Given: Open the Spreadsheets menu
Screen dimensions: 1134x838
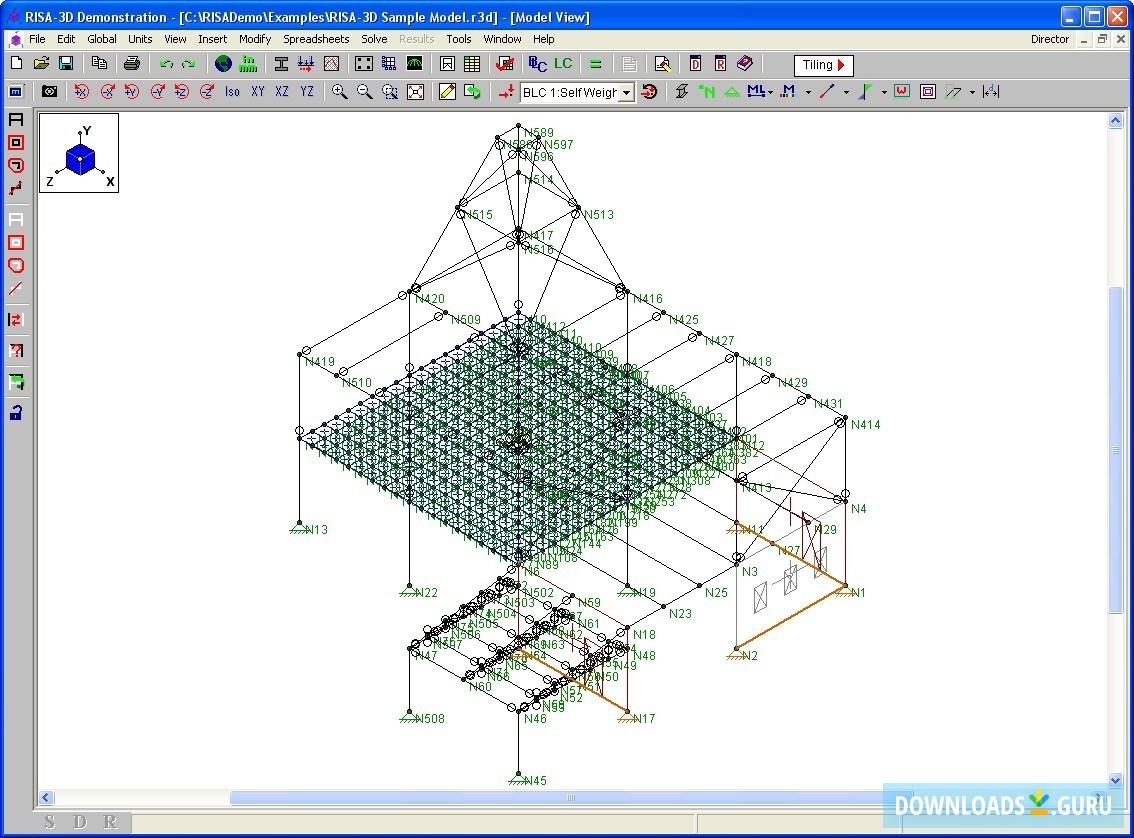Looking at the screenshot, I should point(316,39).
